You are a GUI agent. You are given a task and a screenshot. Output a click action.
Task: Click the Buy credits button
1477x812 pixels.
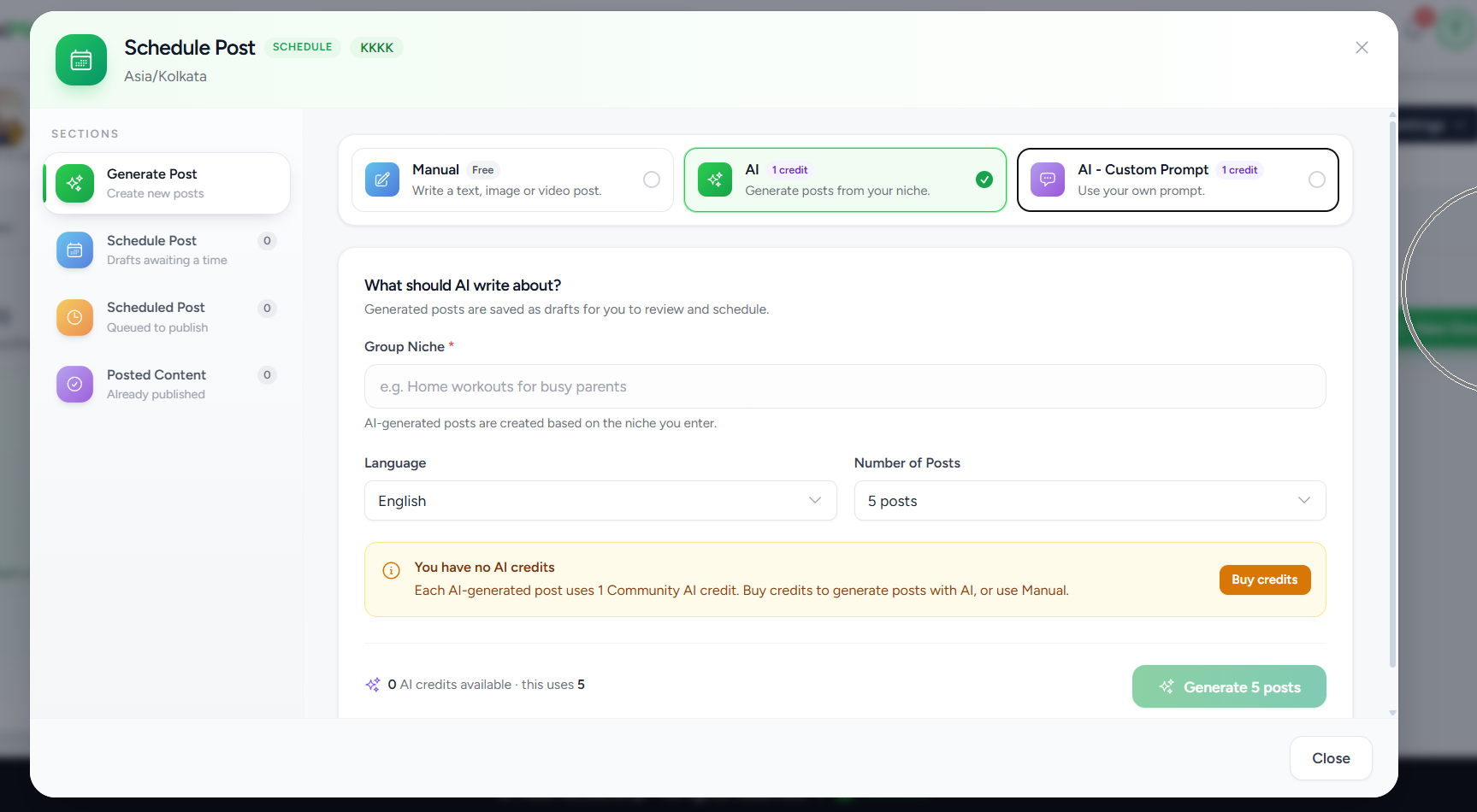[1265, 580]
